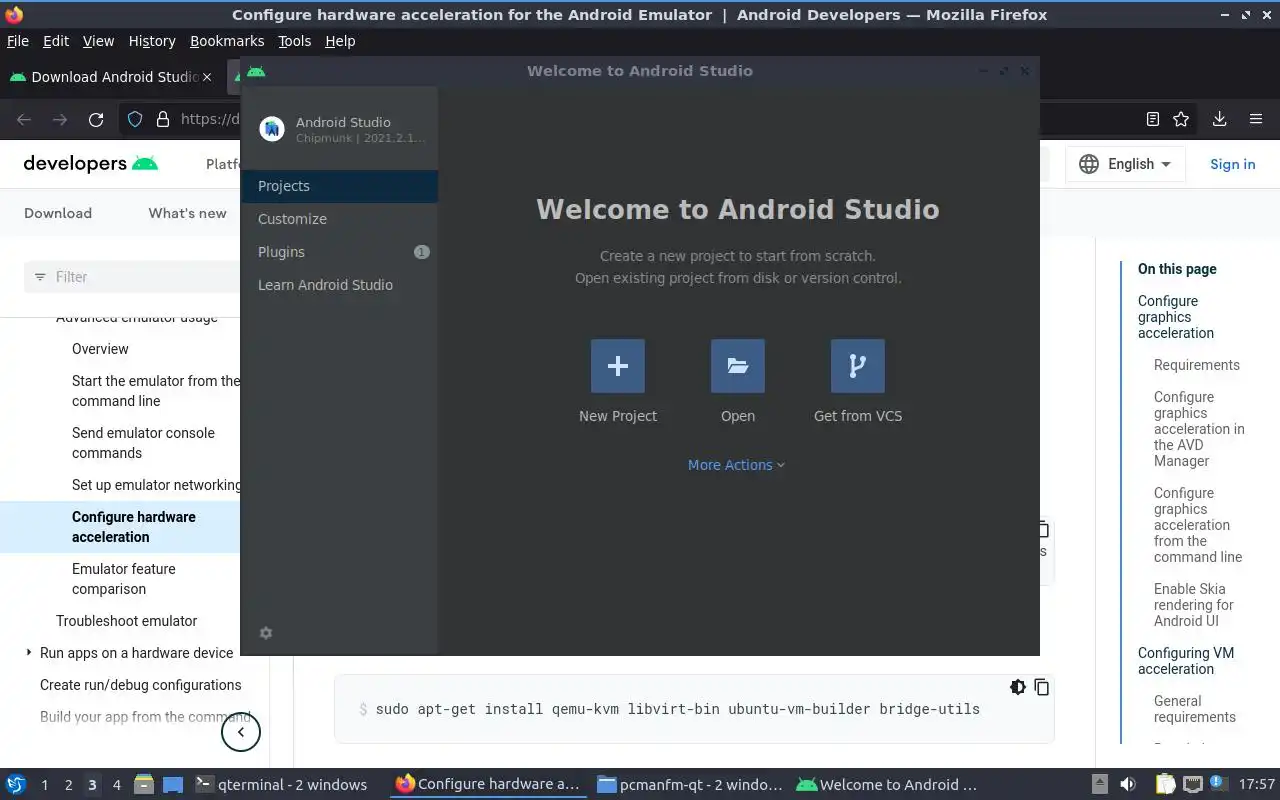This screenshot has width=1280, height=800.
Task: Open the Firefox Tools menu
Action: [294, 41]
